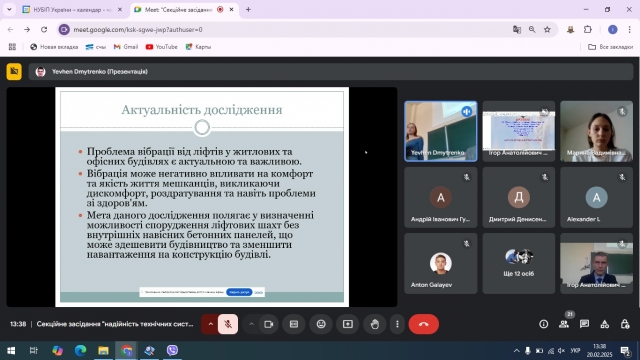Open the apps grid in bookmarks bar
The image size is (640, 360).
coord(12,47)
